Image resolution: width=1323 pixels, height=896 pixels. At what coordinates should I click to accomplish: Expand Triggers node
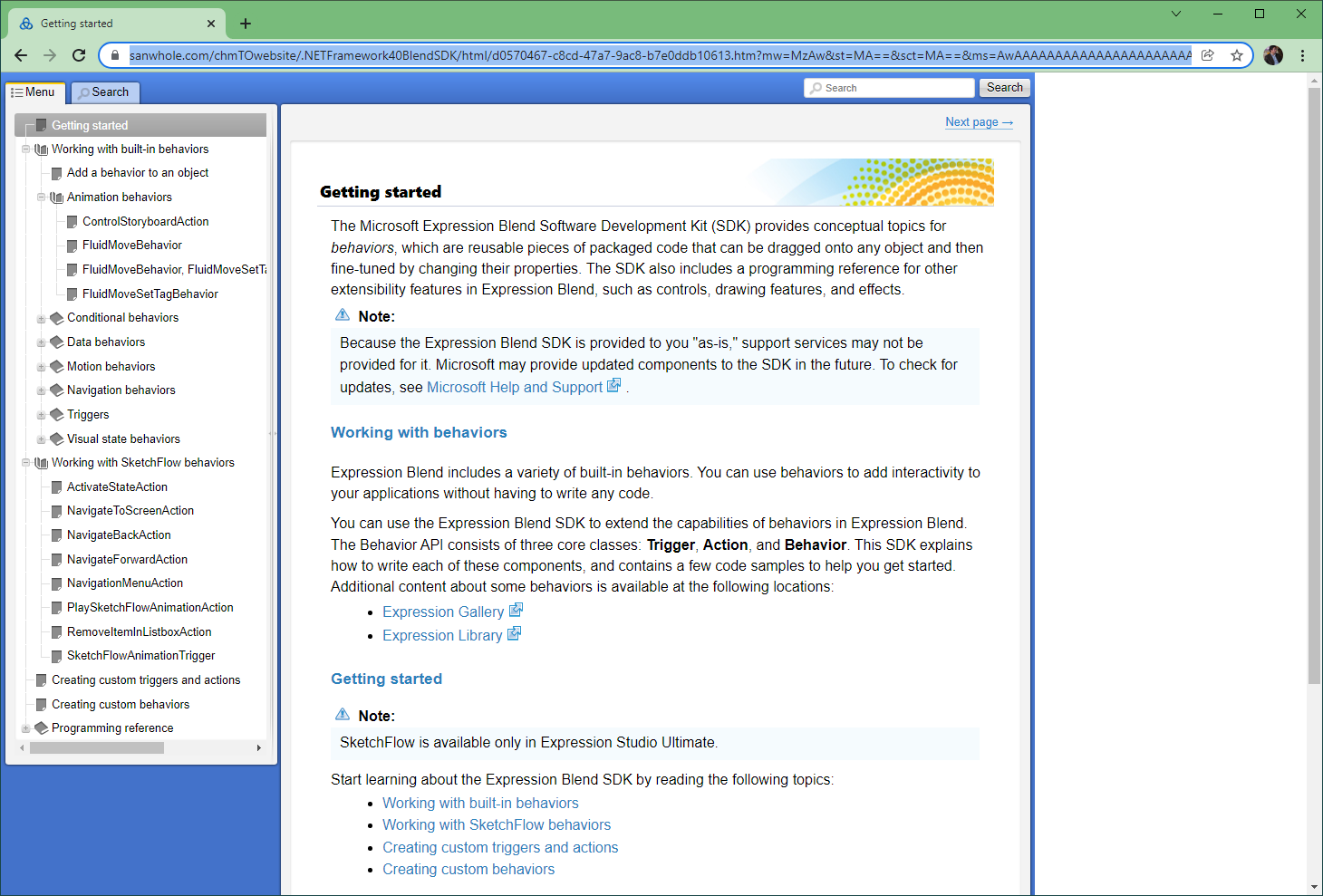click(x=42, y=416)
